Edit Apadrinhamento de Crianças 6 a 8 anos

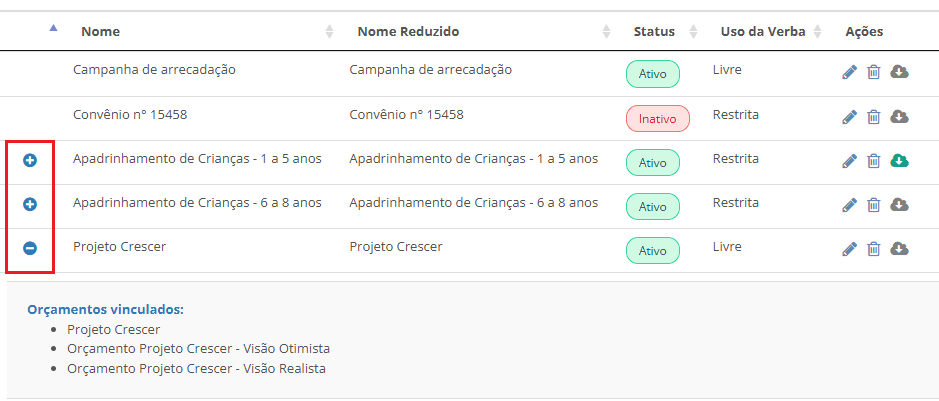point(850,205)
